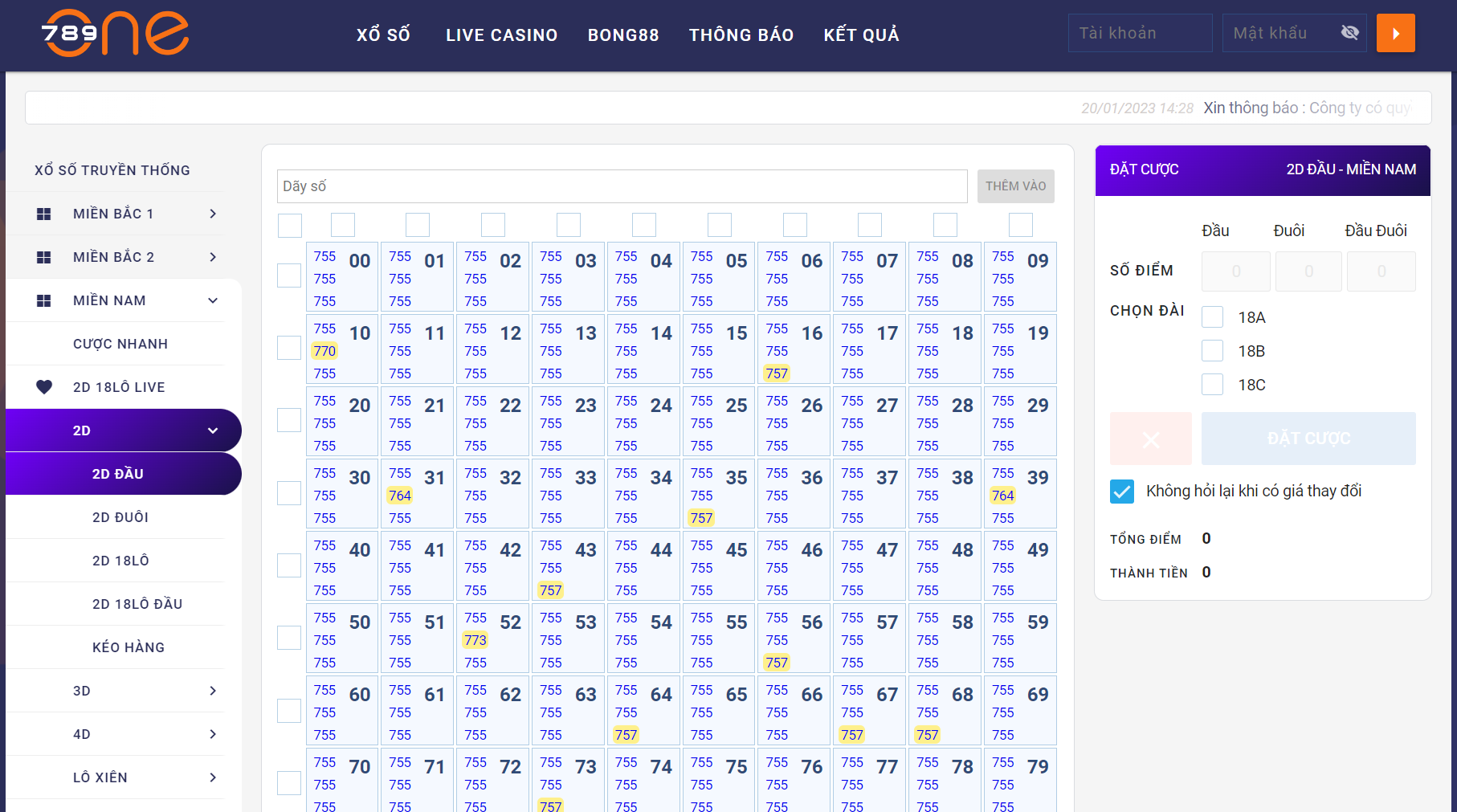Select number 43 cell
The height and width of the screenshot is (812, 1457).
click(x=569, y=566)
